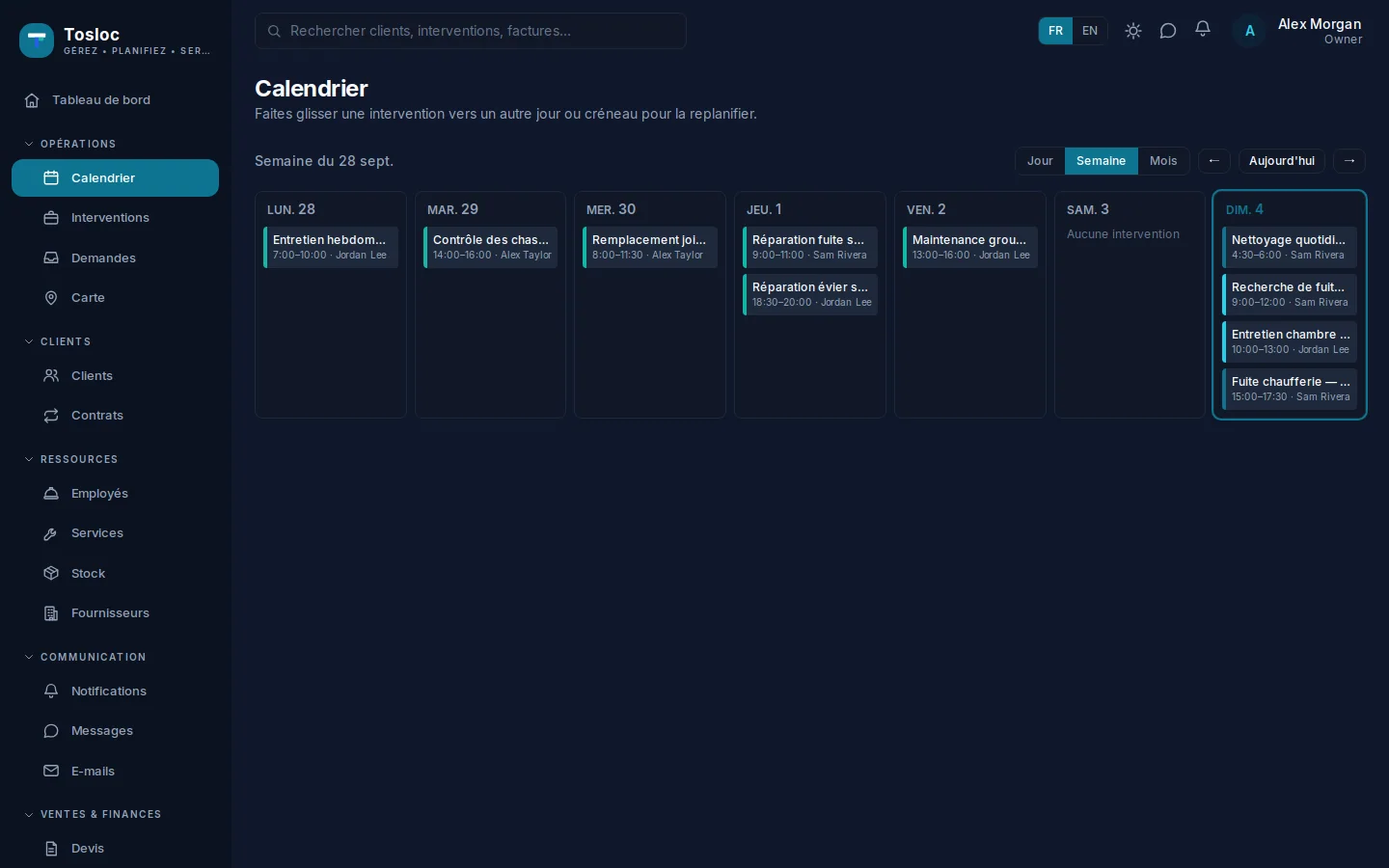The width and height of the screenshot is (1389, 868).
Task: Collapse the RESSOURCES section
Action: pyautogui.click(x=71, y=459)
